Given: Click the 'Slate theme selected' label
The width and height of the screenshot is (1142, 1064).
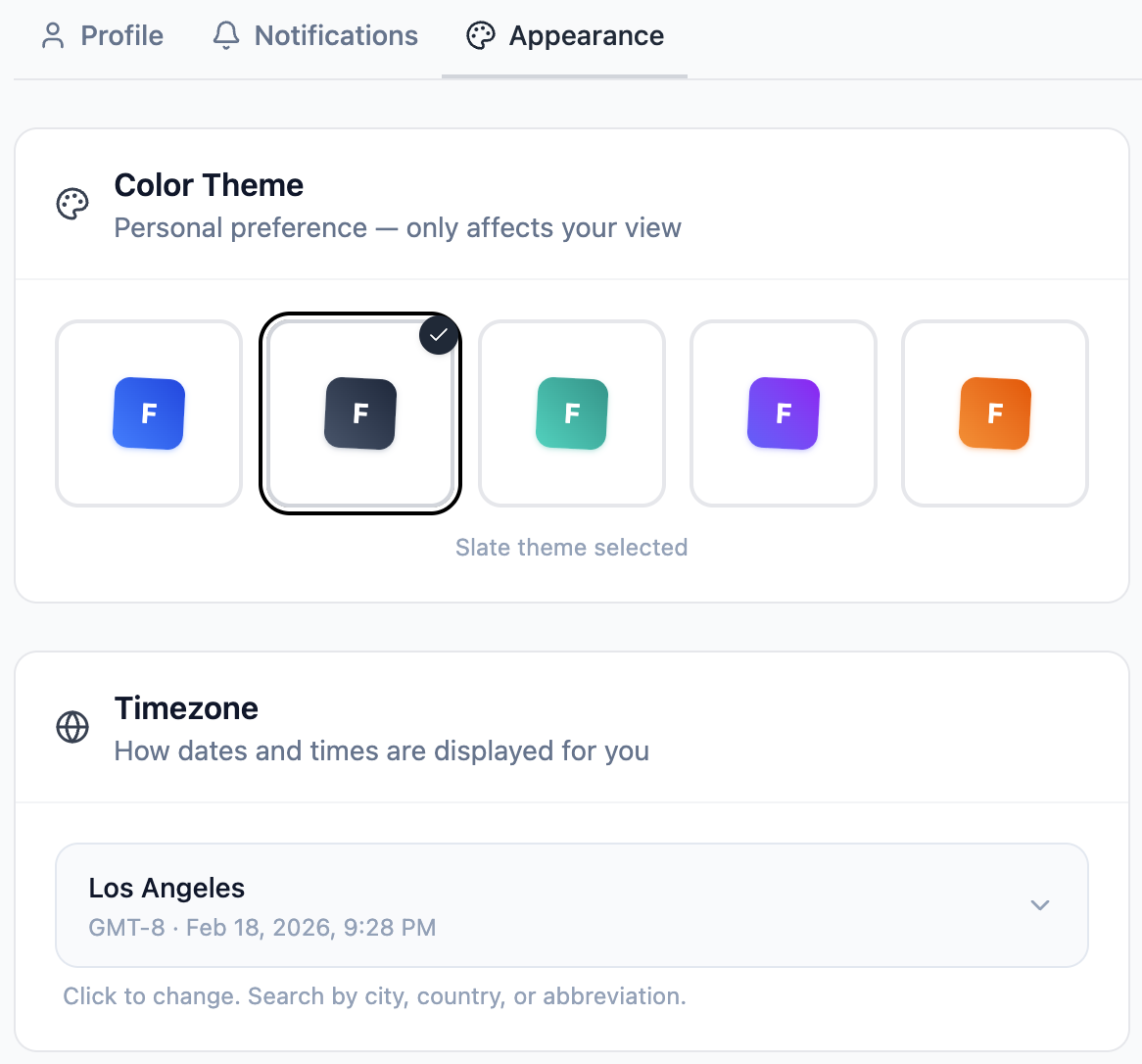Looking at the screenshot, I should tap(571, 547).
